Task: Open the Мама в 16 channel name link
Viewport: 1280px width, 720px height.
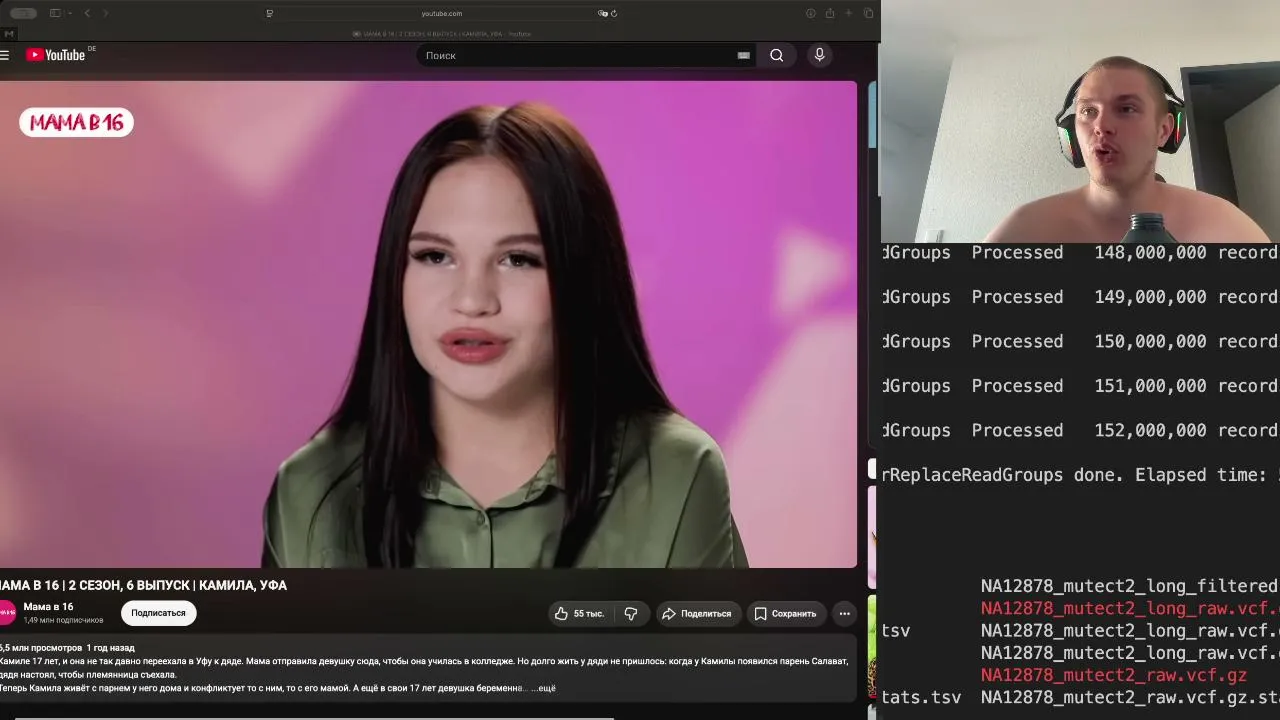Action: point(48,607)
